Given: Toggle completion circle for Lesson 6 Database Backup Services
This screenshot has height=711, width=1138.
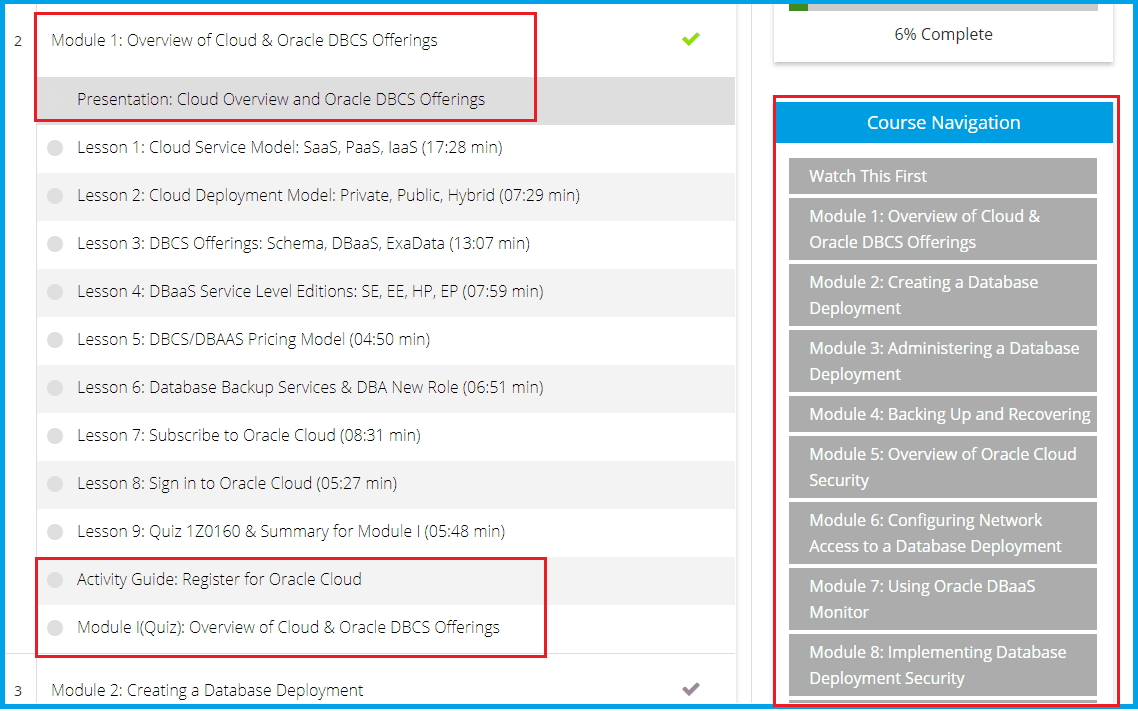Looking at the screenshot, I should 55,388.
